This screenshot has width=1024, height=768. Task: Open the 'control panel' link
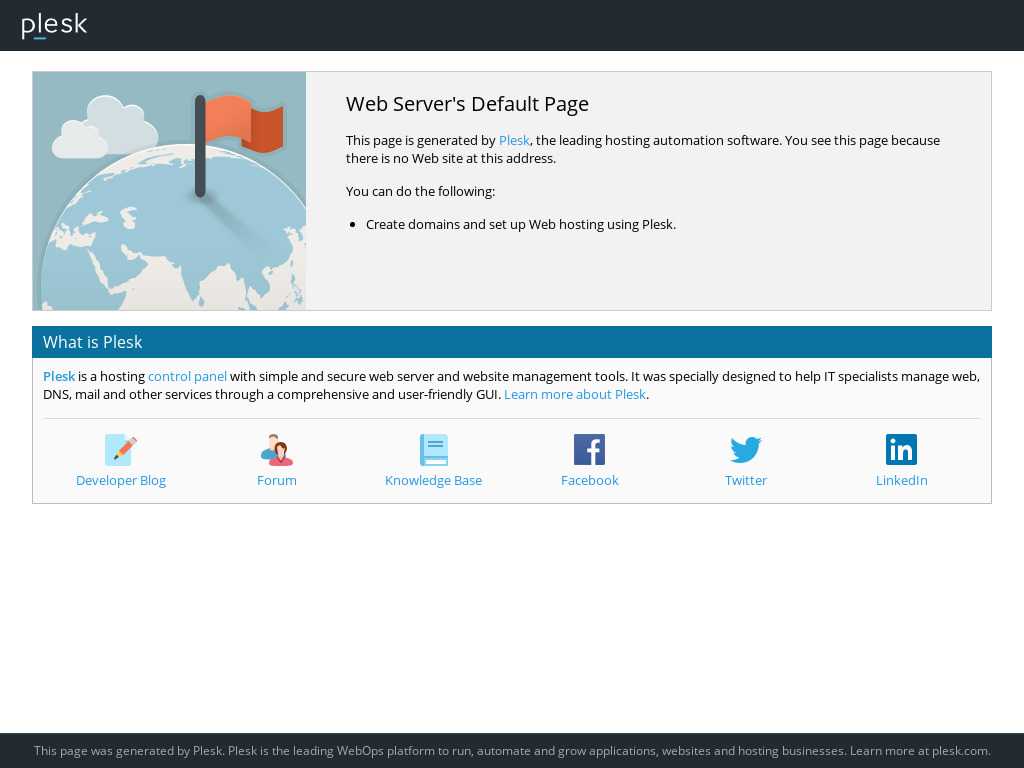187,376
